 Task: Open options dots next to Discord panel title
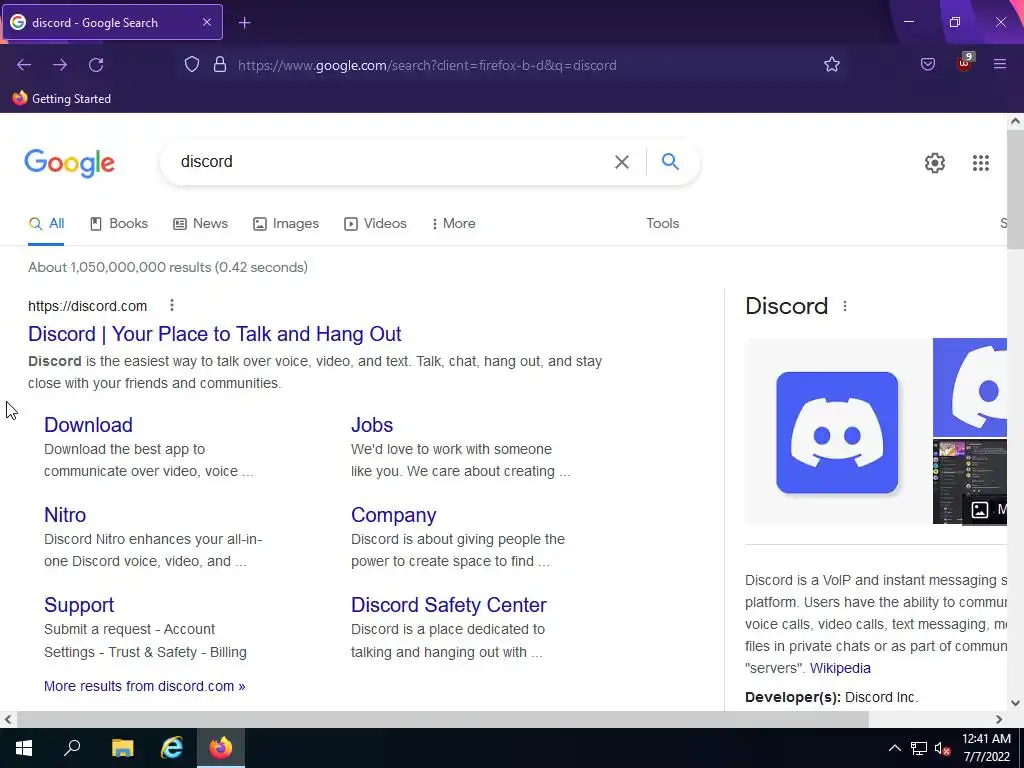[845, 306]
